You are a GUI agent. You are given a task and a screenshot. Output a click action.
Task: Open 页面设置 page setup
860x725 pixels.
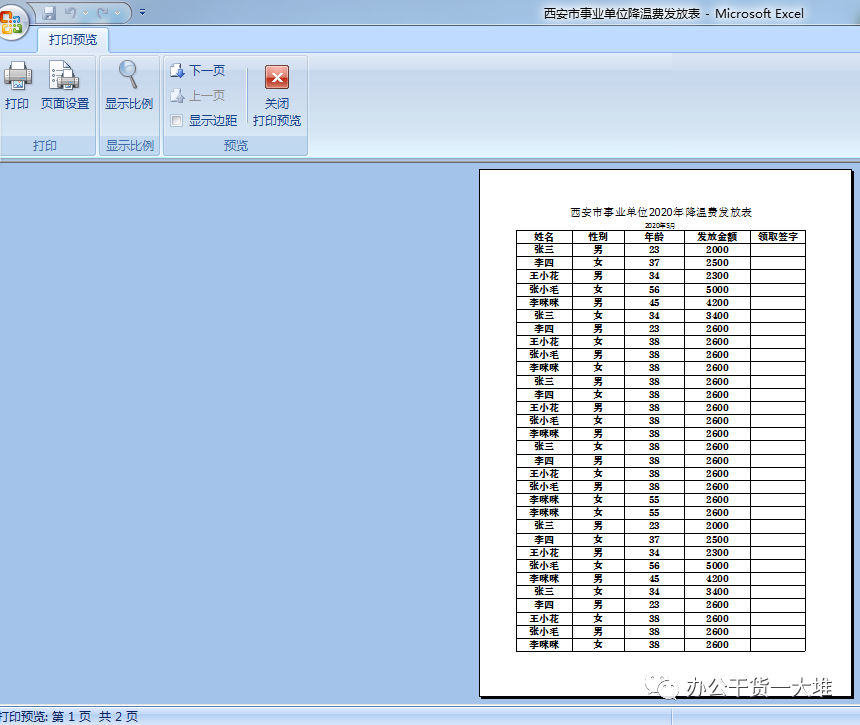65,86
